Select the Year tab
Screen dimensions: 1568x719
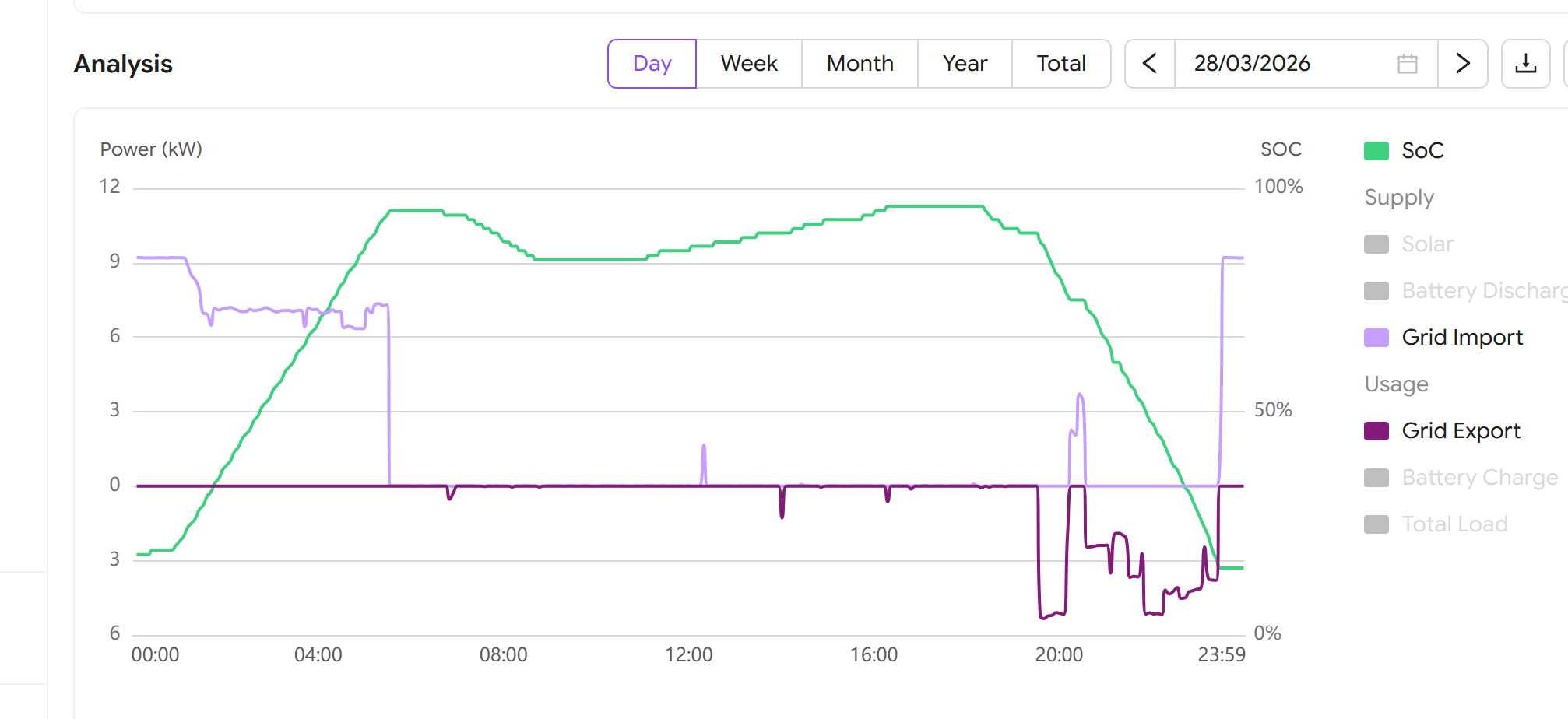(965, 64)
